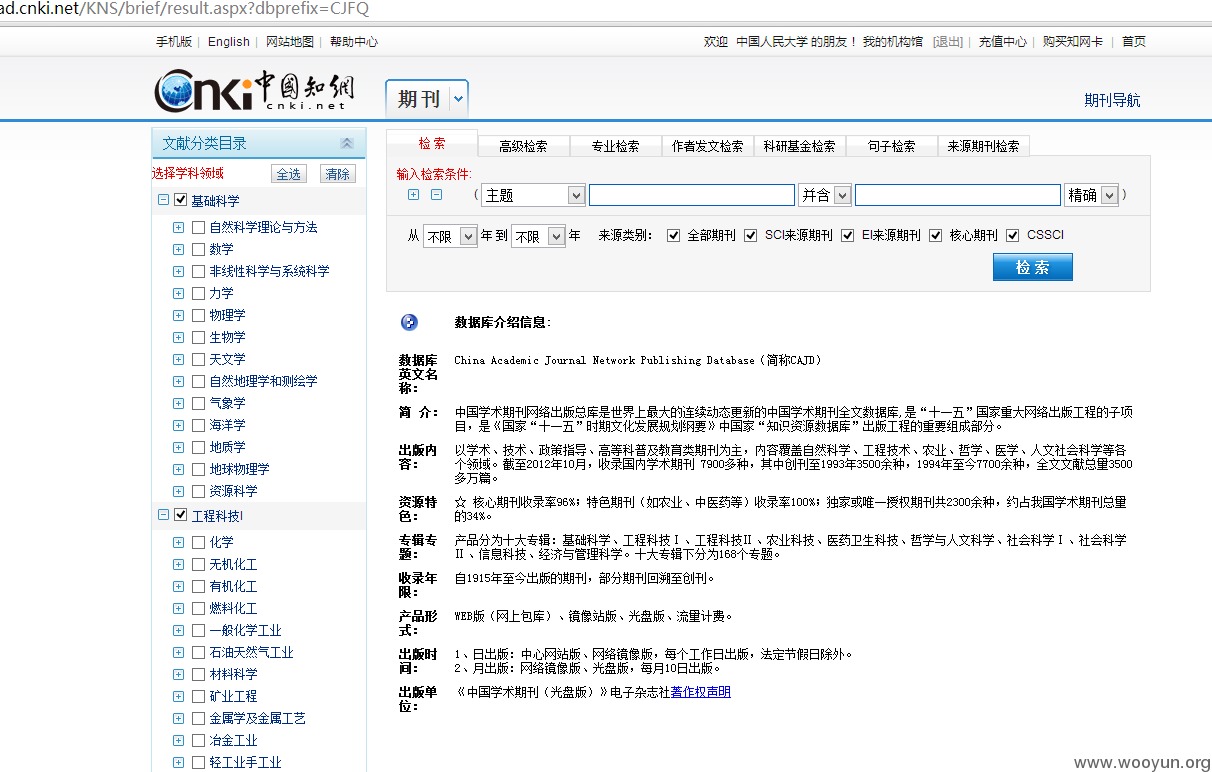Click the second search term input field
The height and width of the screenshot is (772, 1212).
click(958, 195)
